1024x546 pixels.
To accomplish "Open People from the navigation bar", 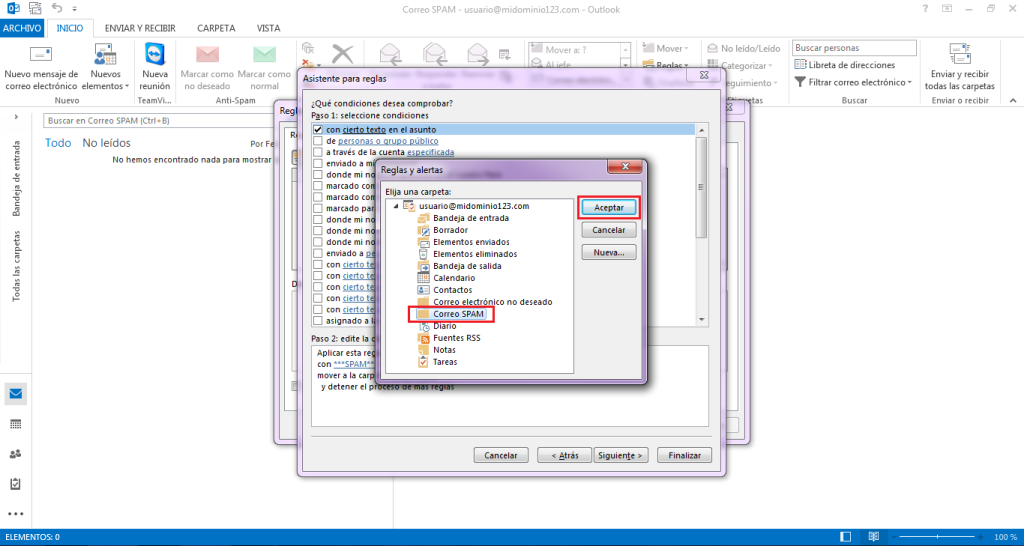I will pos(16,454).
